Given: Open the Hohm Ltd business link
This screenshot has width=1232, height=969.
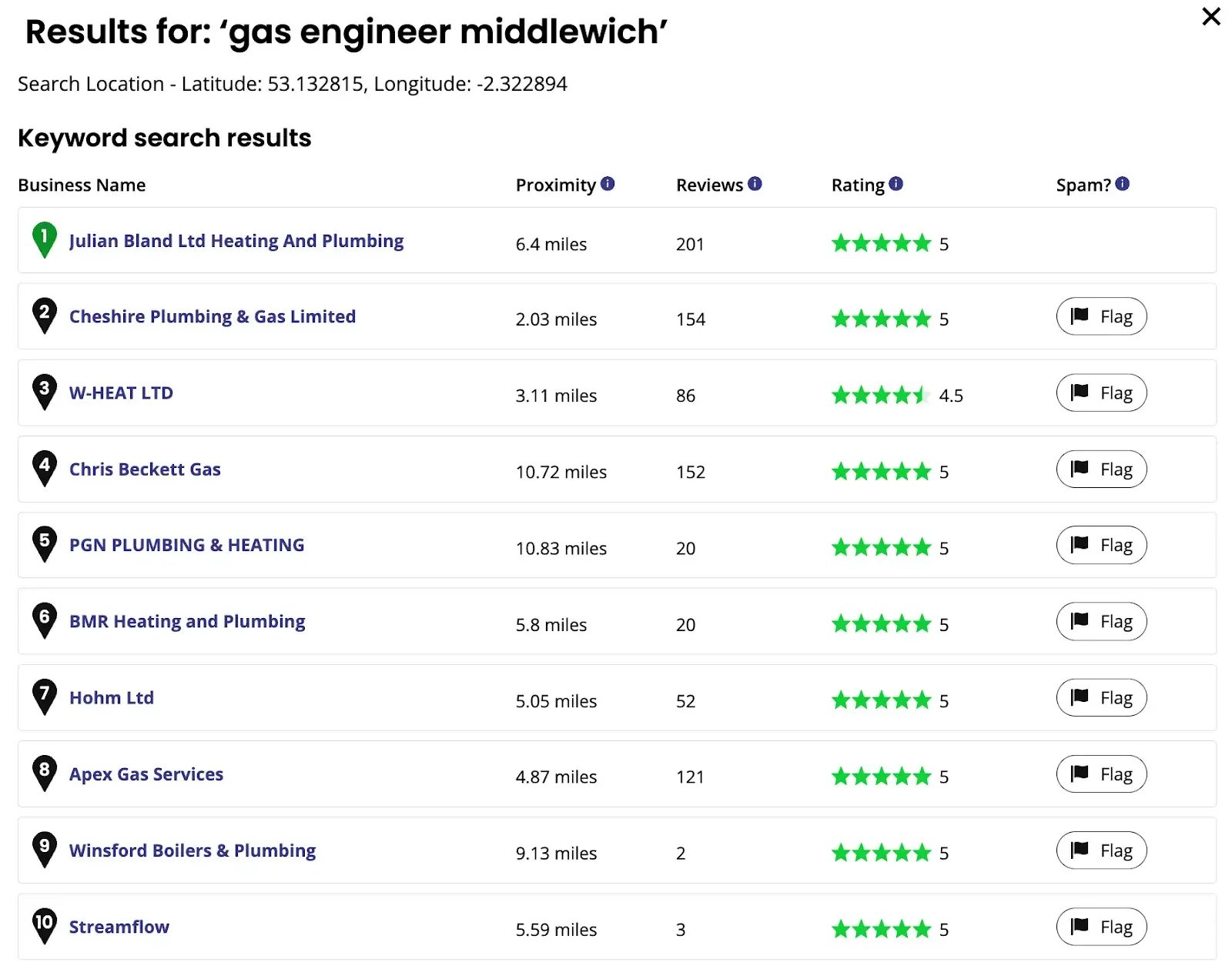Looking at the screenshot, I should (112, 697).
